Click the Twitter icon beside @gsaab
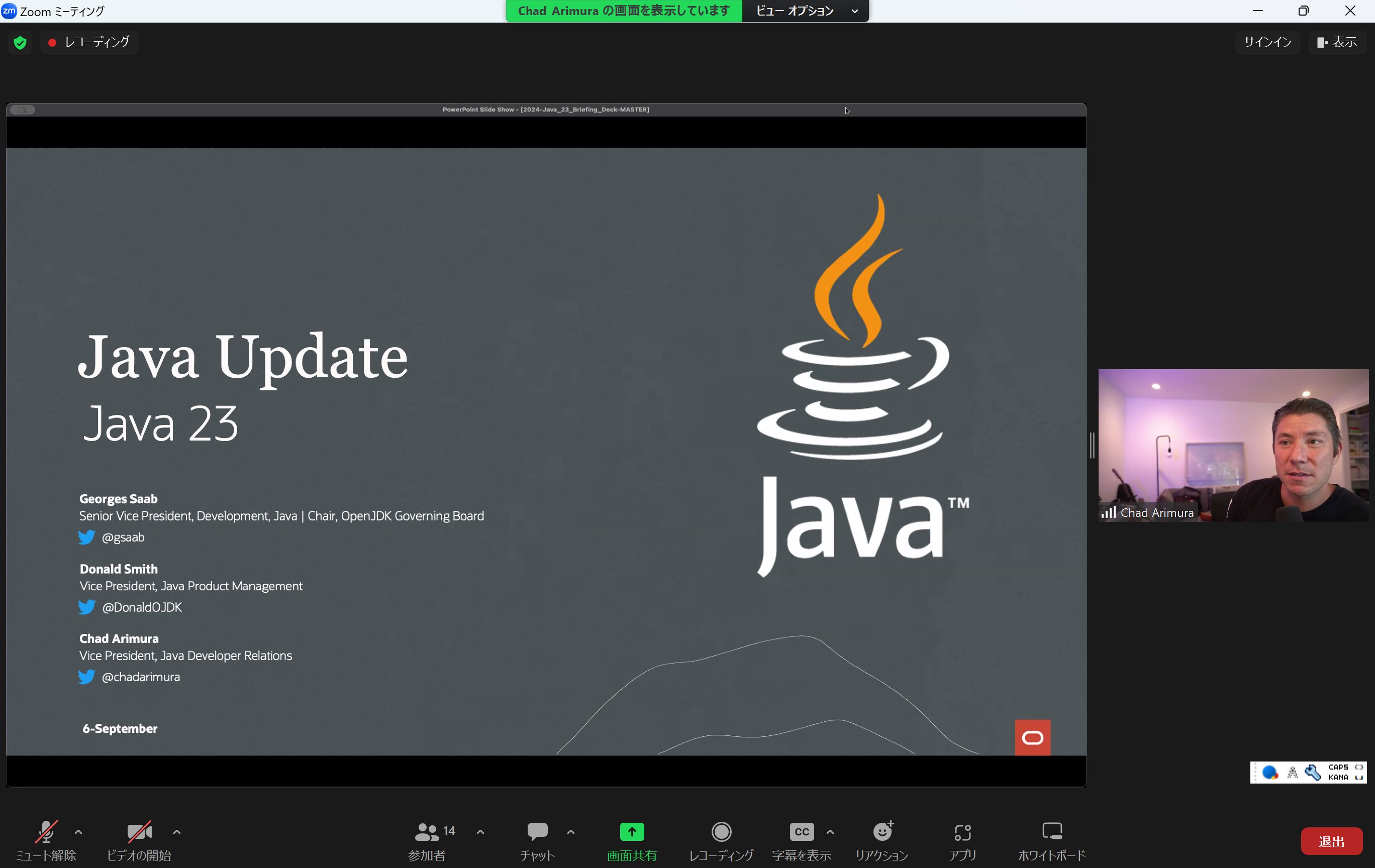Image resolution: width=1375 pixels, height=868 pixels. click(x=87, y=537)
